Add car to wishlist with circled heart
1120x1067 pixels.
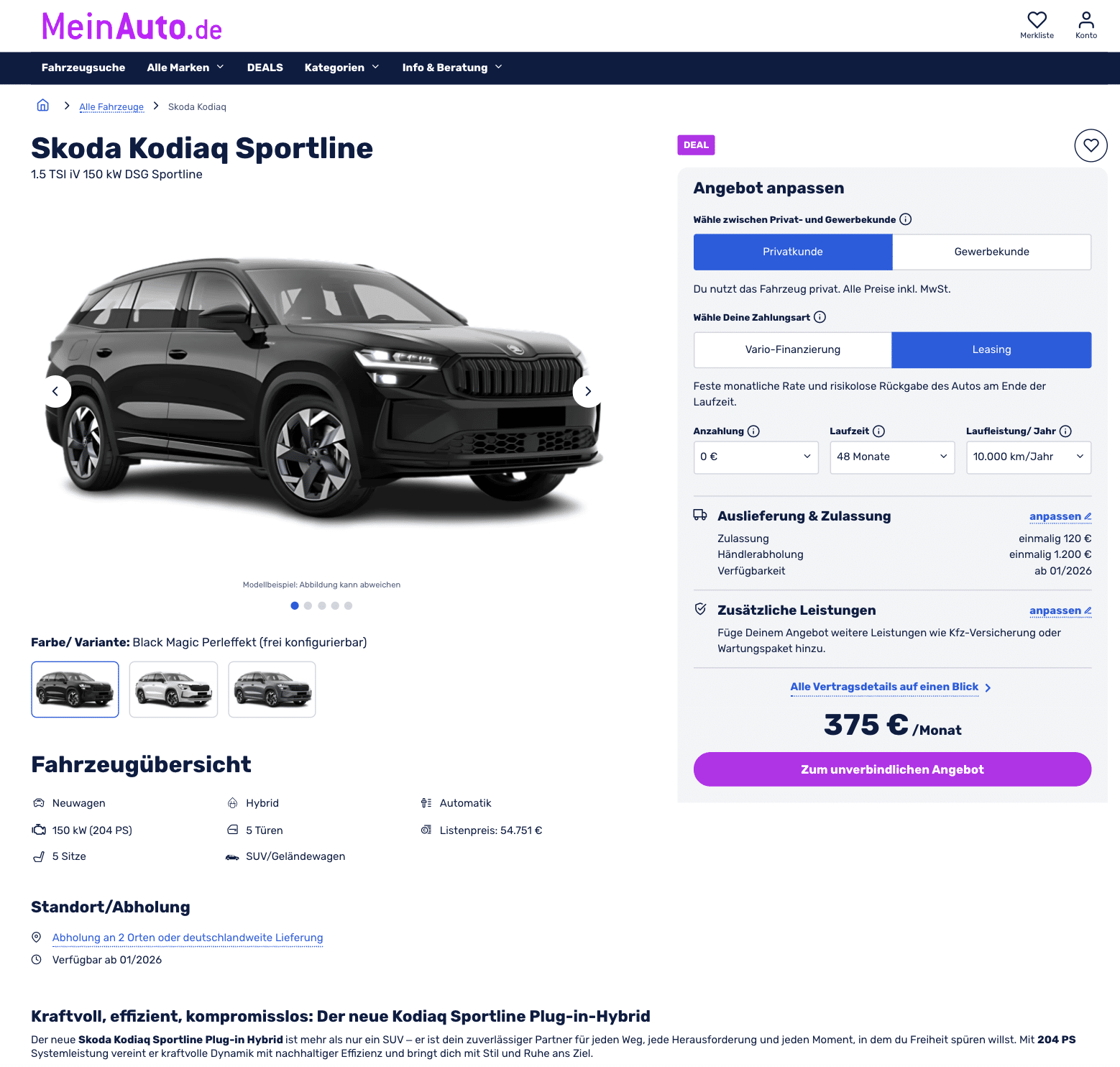tap(1091, 145)
